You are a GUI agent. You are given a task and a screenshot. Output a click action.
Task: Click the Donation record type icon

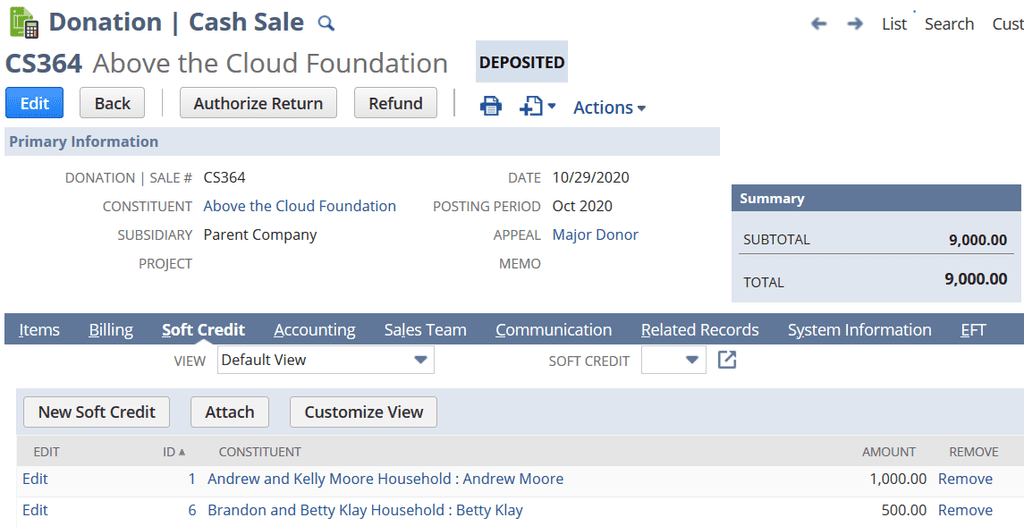24,22
